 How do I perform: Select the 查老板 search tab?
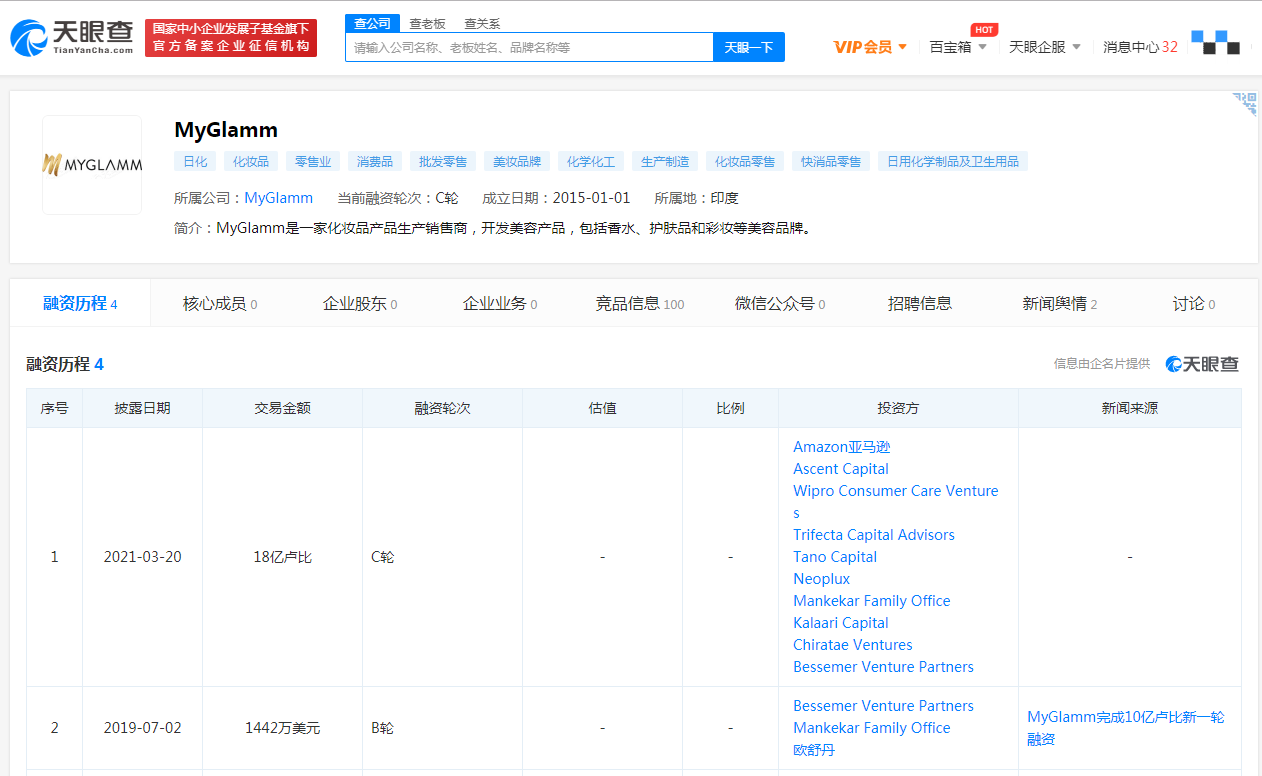coord(427,23)
